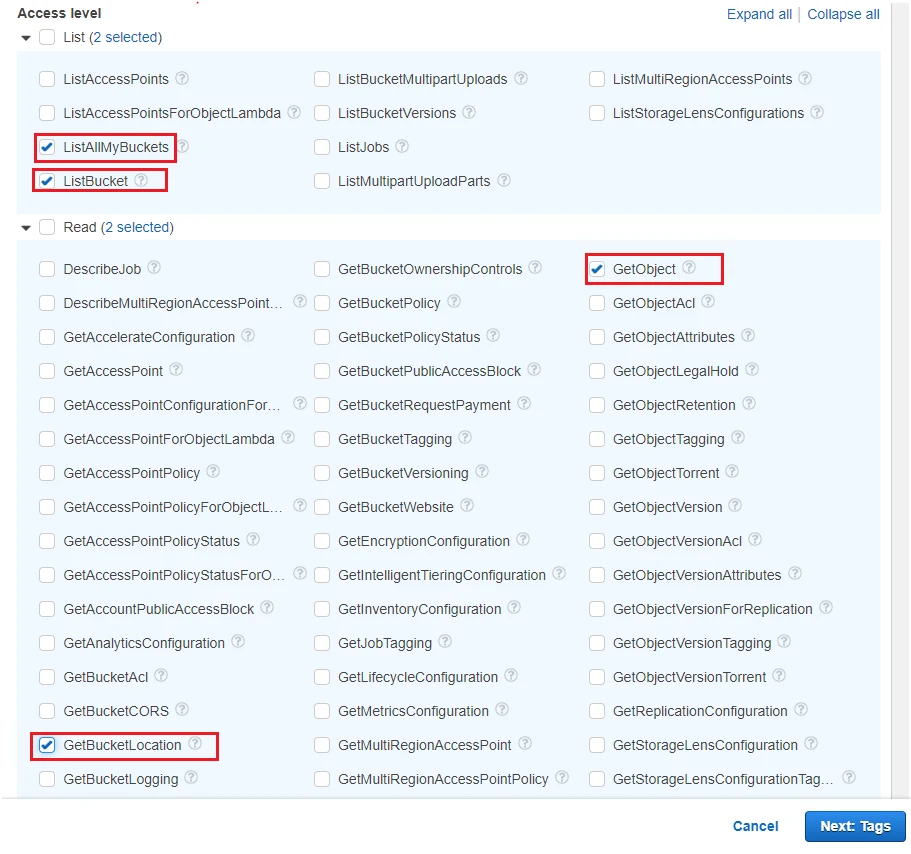
Task: Tick the GetObjectTagging checkbox
Action: [x=597, y=439]
